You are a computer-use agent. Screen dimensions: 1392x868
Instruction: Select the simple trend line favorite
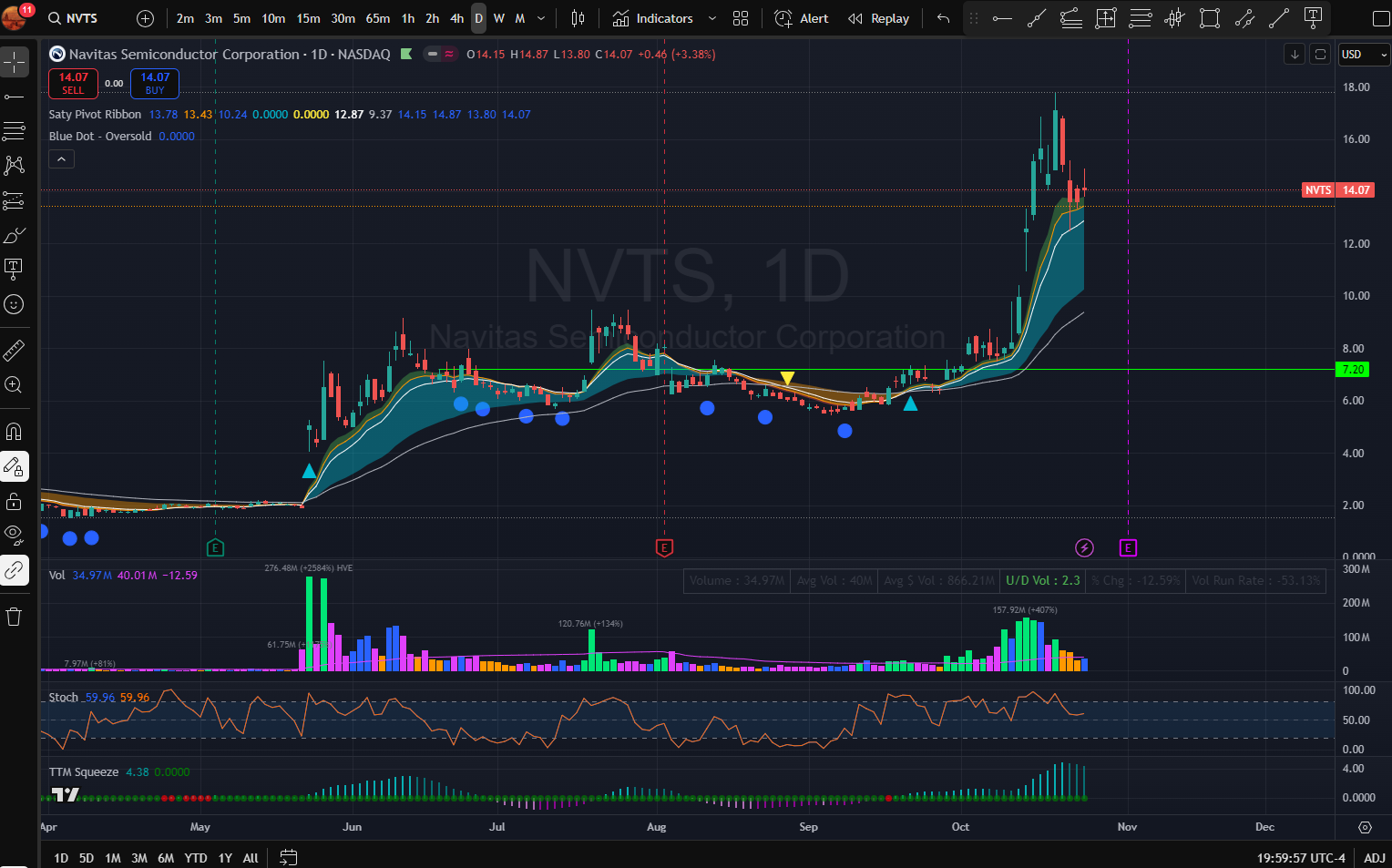1279,18
